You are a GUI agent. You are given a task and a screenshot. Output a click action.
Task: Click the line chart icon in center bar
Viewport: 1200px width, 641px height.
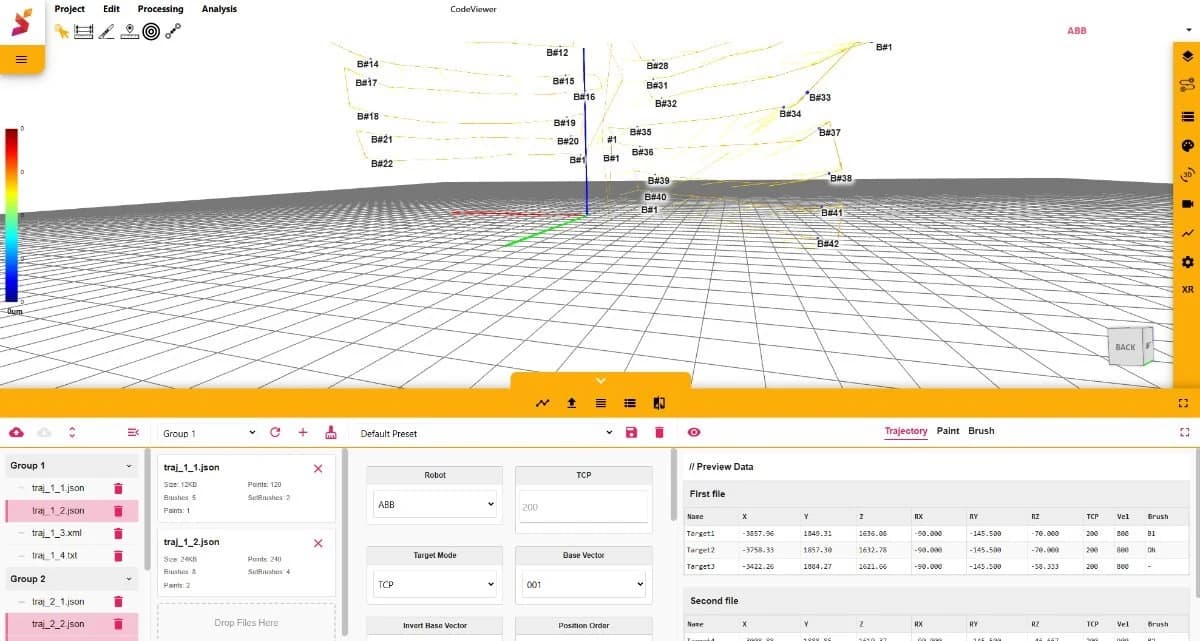[542, 403]
